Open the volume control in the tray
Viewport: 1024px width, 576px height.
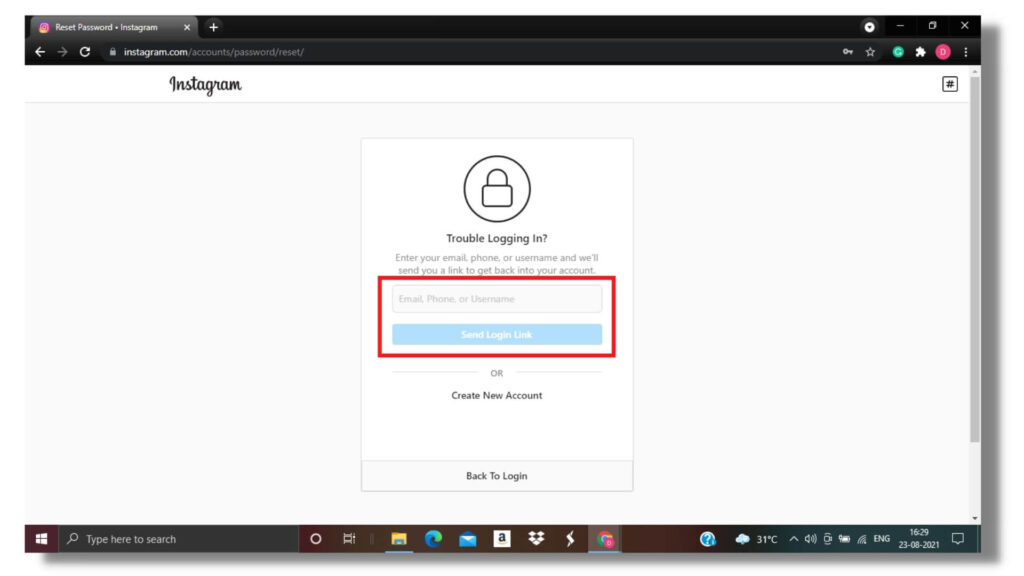(810, 539)
